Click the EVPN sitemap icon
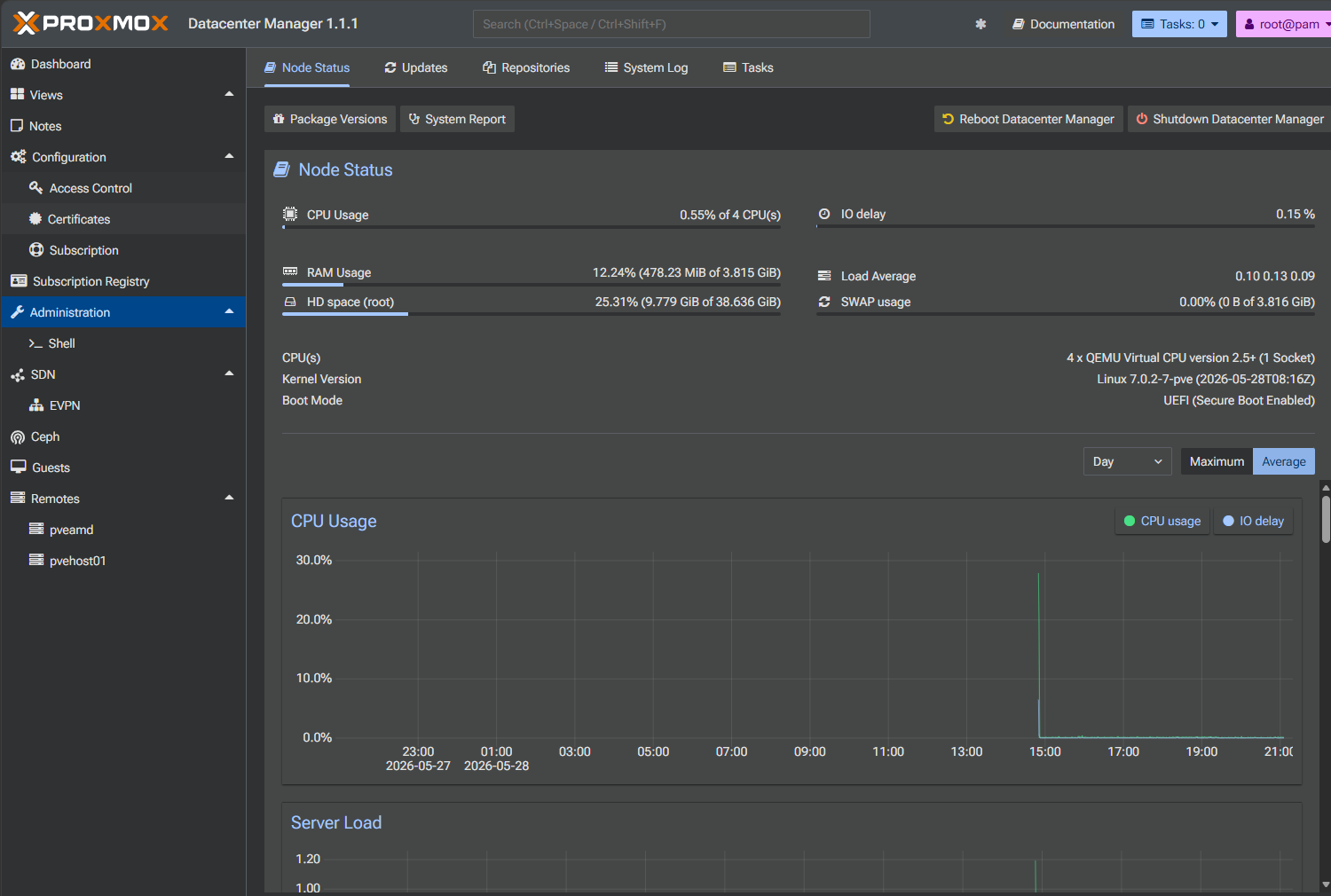The width and height of the screenshot is (1331, 896). [x=36, y=405]
